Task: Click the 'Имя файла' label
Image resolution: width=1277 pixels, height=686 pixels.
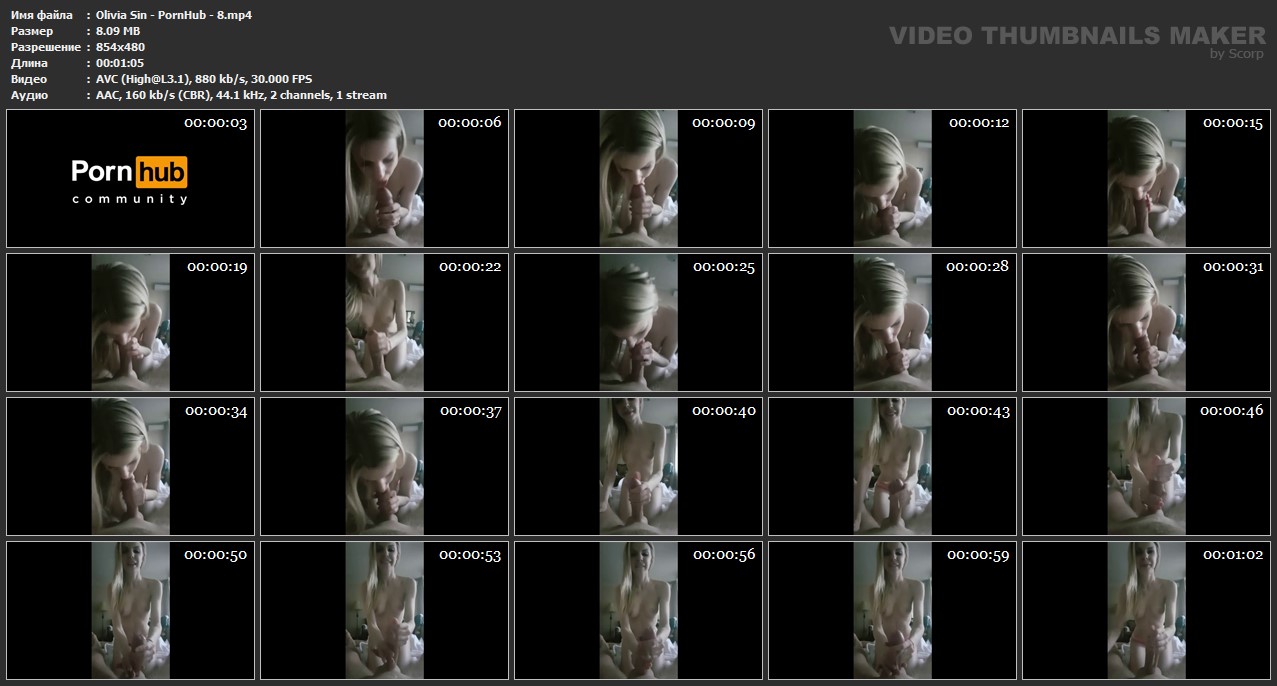Action: click(41, 15)
